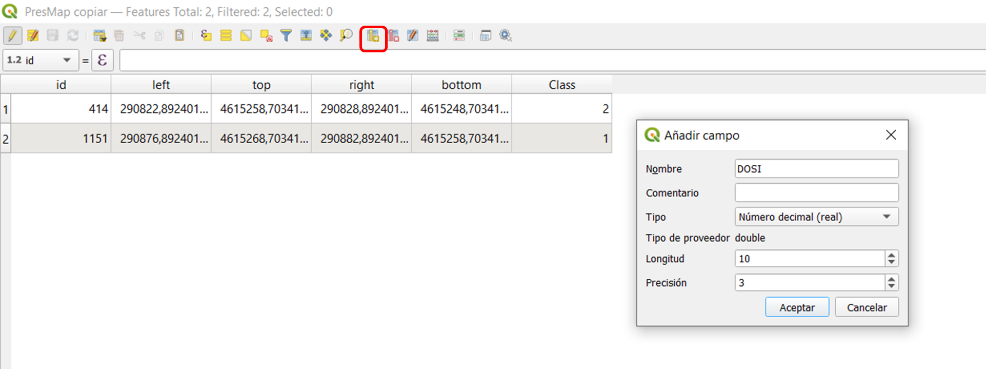The width and height of the screenshot is (986, 369).
Task: Decrease Precisión with down arrow
Action: [x=892, y=287]
